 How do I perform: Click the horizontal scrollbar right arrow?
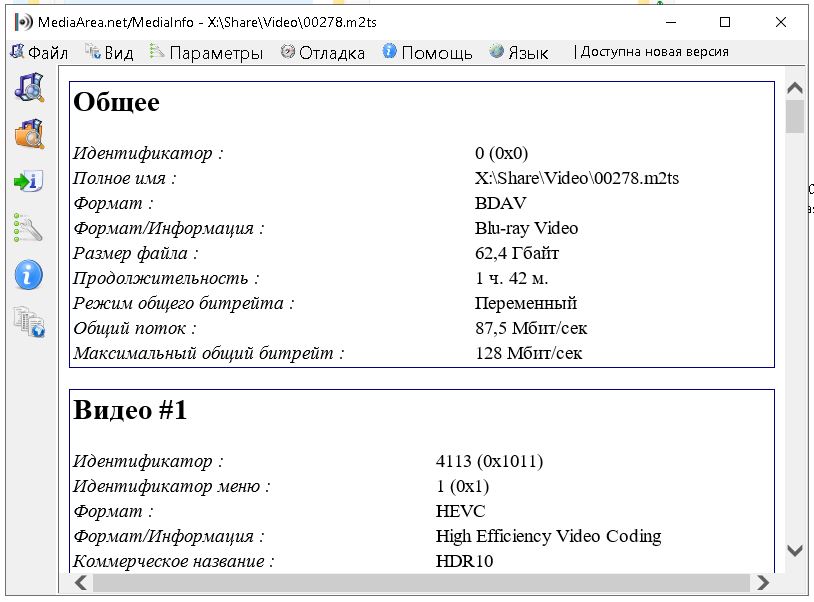(764, 582)
